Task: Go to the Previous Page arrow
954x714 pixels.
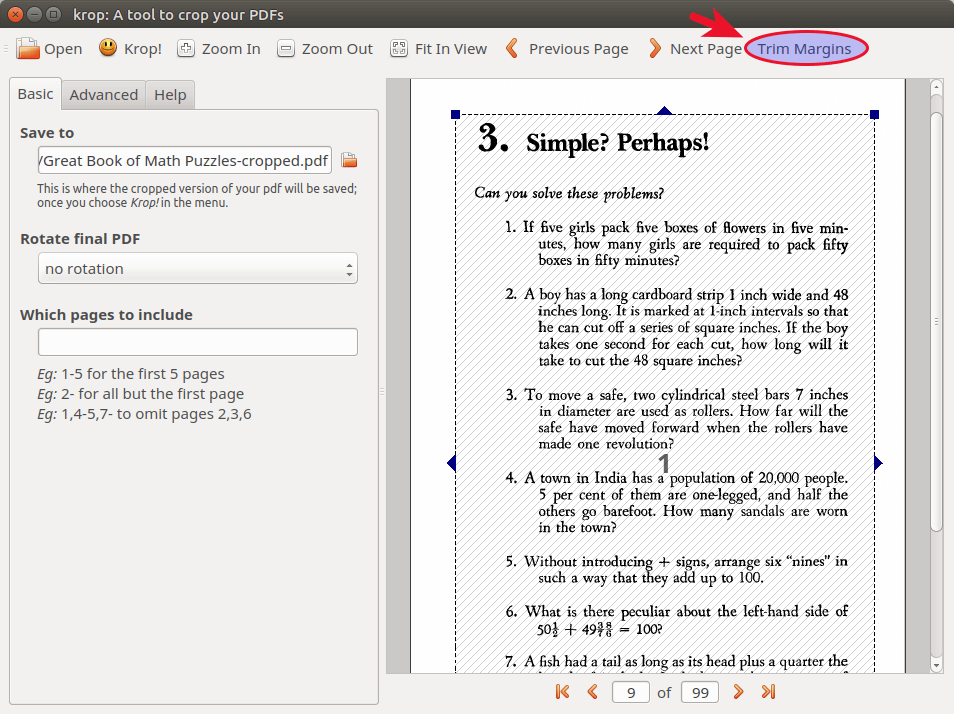Action: click(512, 48)
